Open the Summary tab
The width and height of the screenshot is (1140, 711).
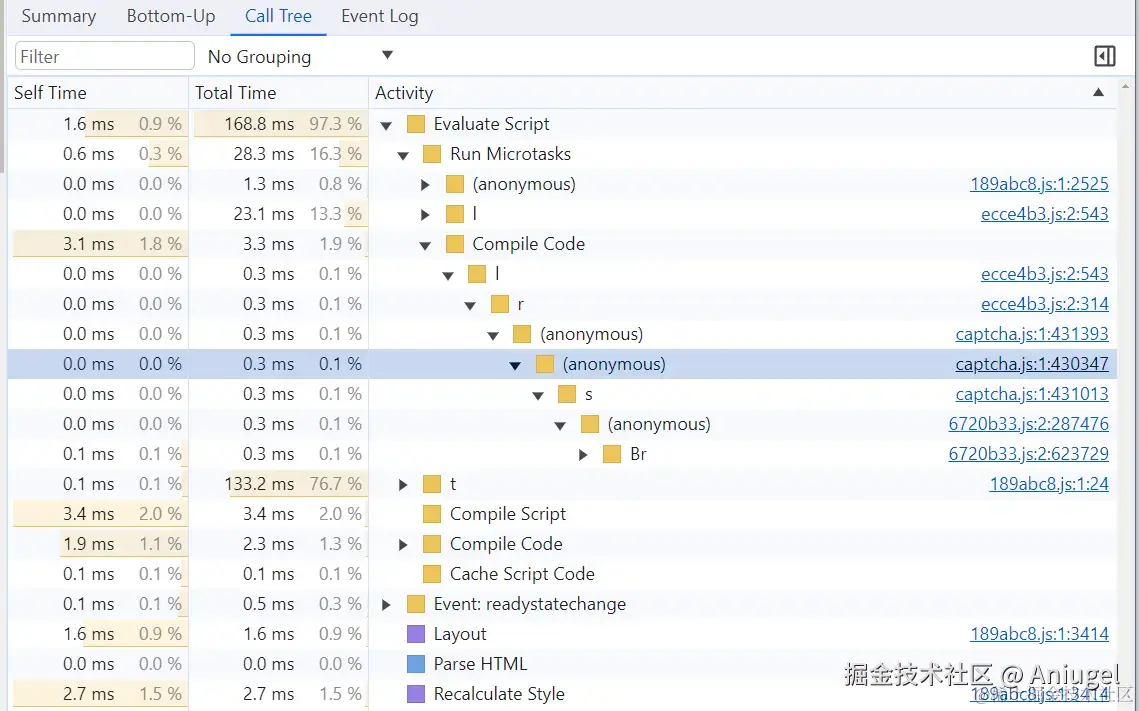click(59, 16)
